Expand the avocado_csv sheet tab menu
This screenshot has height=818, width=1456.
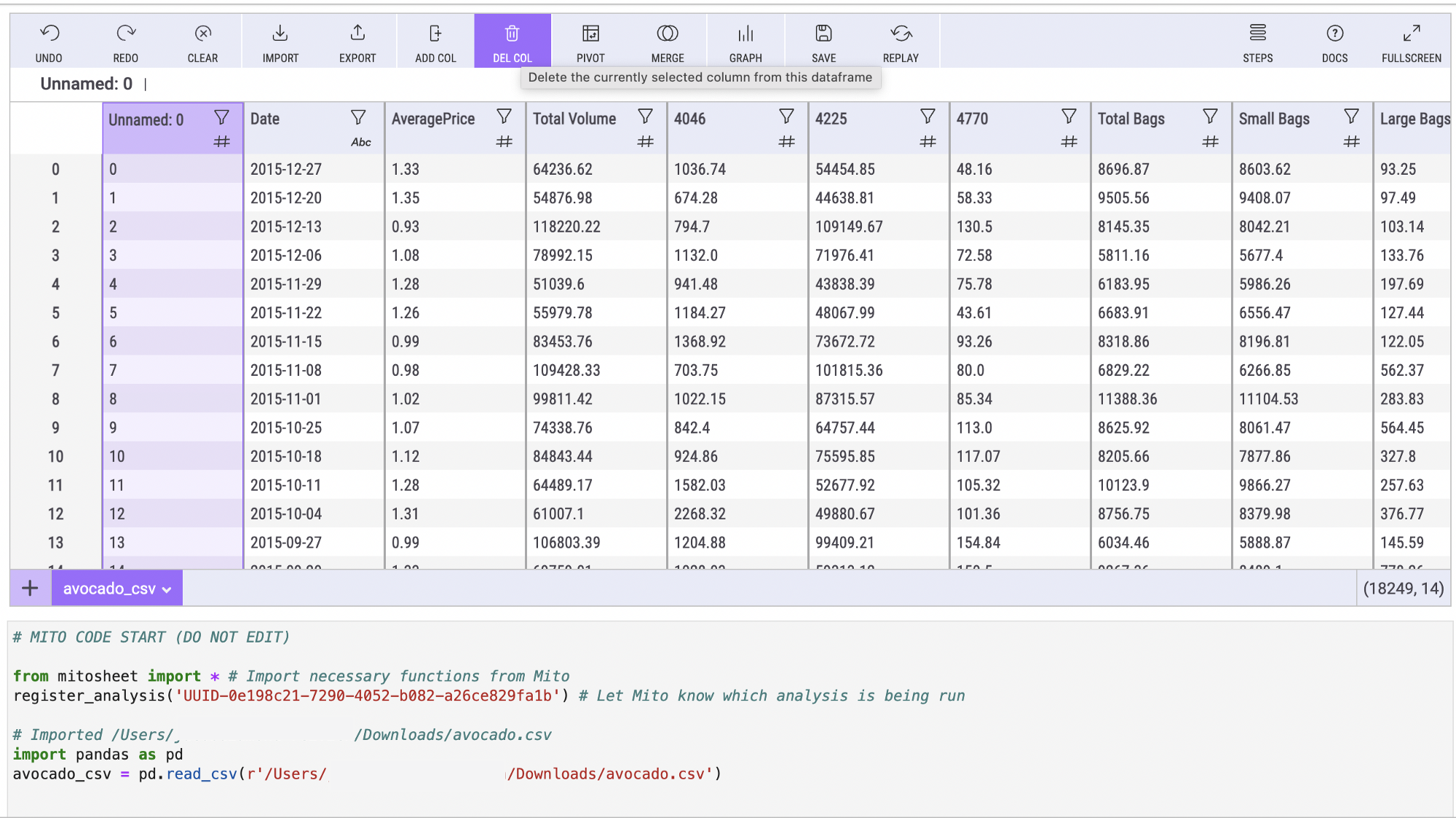(x=167, y=590)
